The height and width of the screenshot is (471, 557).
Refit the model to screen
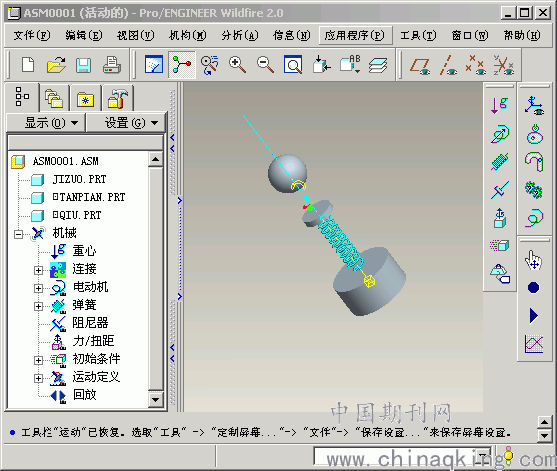click(293, 65)
